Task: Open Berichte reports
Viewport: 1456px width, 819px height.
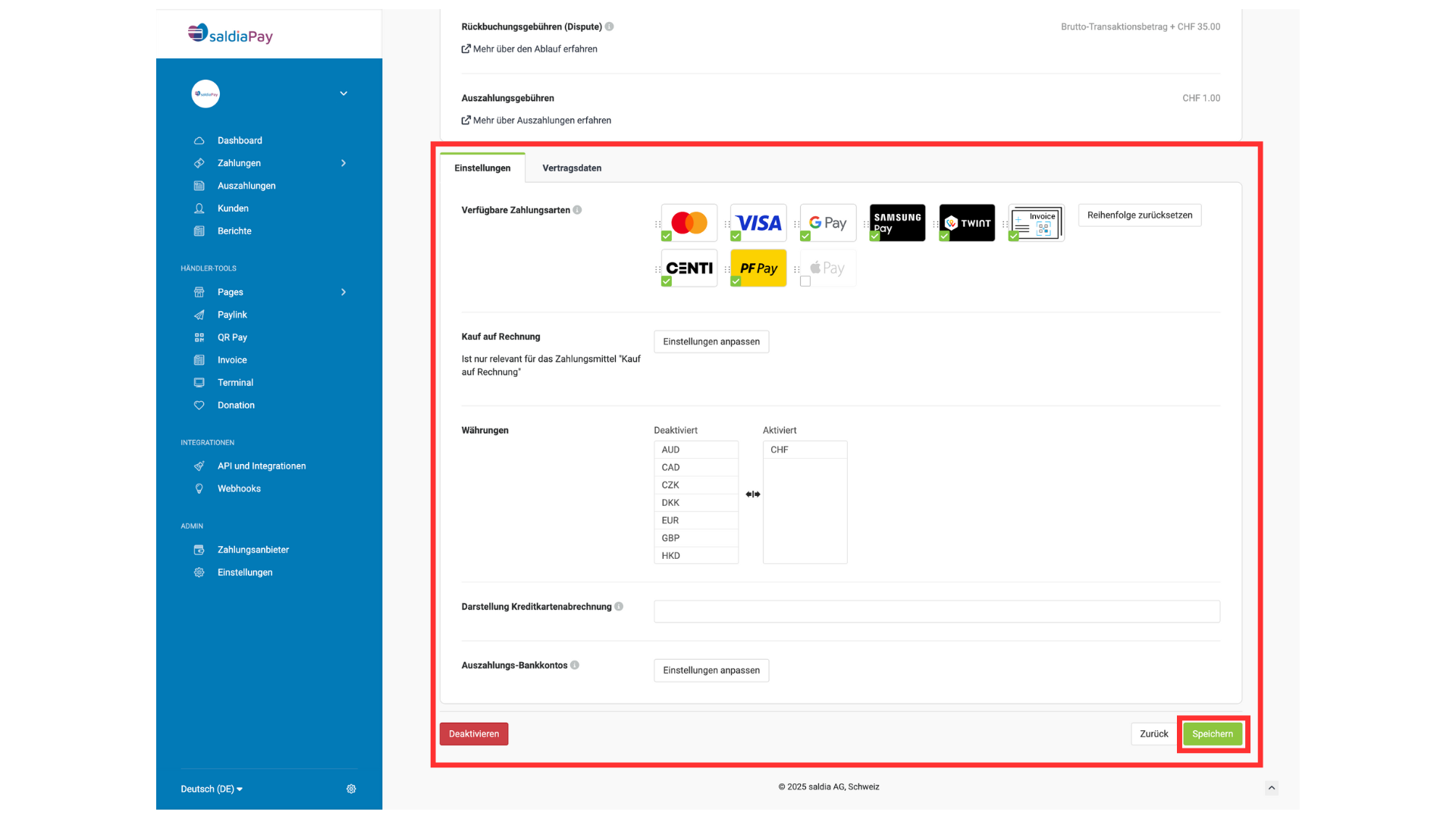Action: coord(234,231)
